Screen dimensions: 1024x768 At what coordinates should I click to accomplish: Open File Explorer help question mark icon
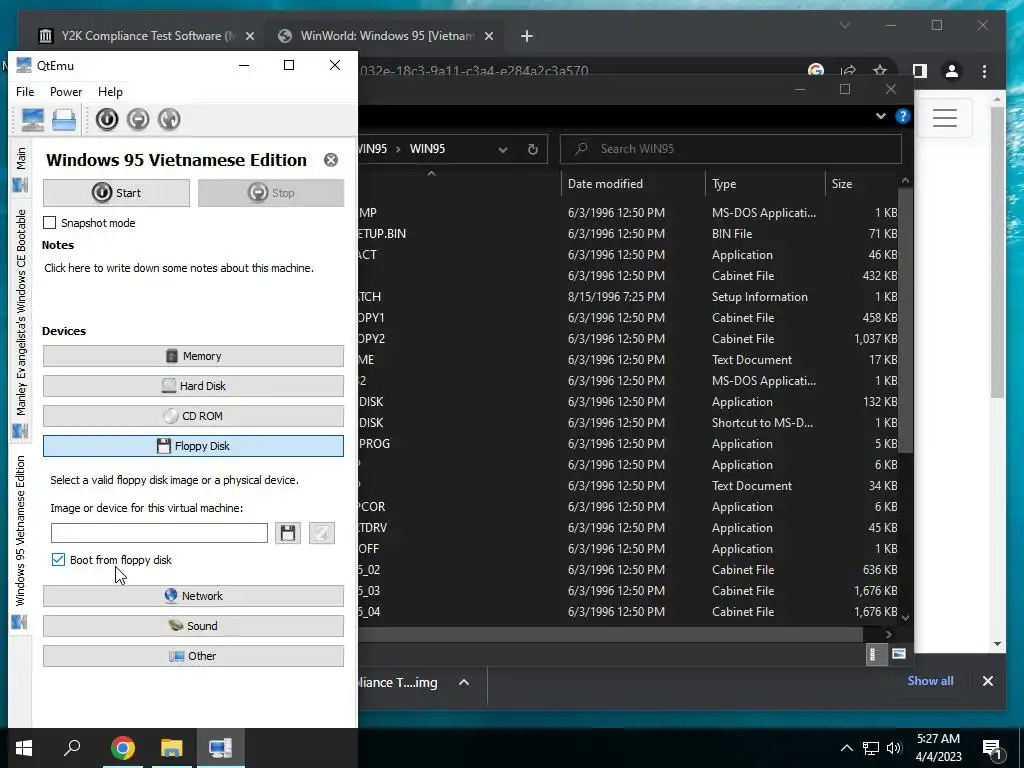click(x=903, y=116)
